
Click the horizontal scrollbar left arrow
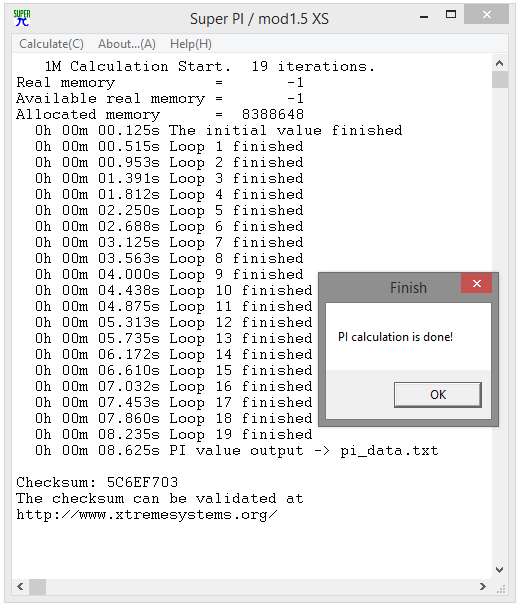click(20, 586)
